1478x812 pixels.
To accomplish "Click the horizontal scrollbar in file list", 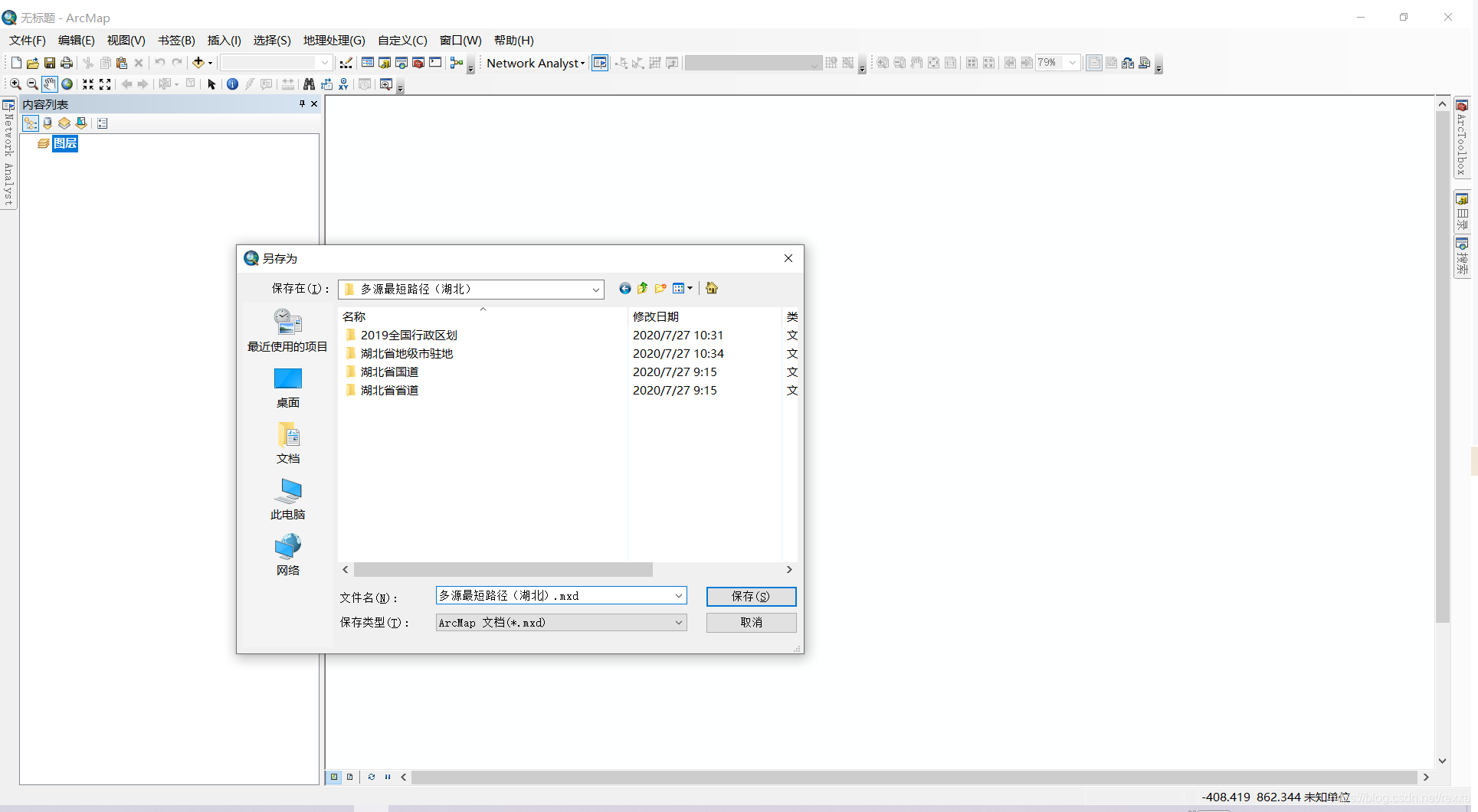I will pos(503,570).
